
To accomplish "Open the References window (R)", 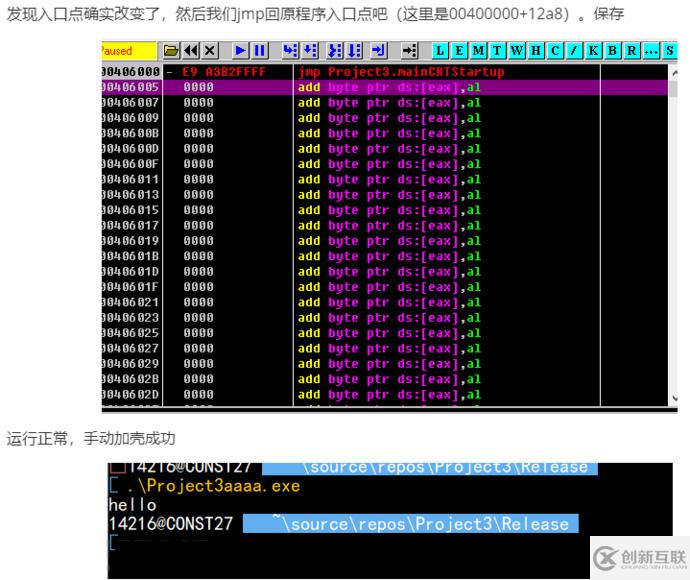I will pyautogui.click(x=631, y=51).
